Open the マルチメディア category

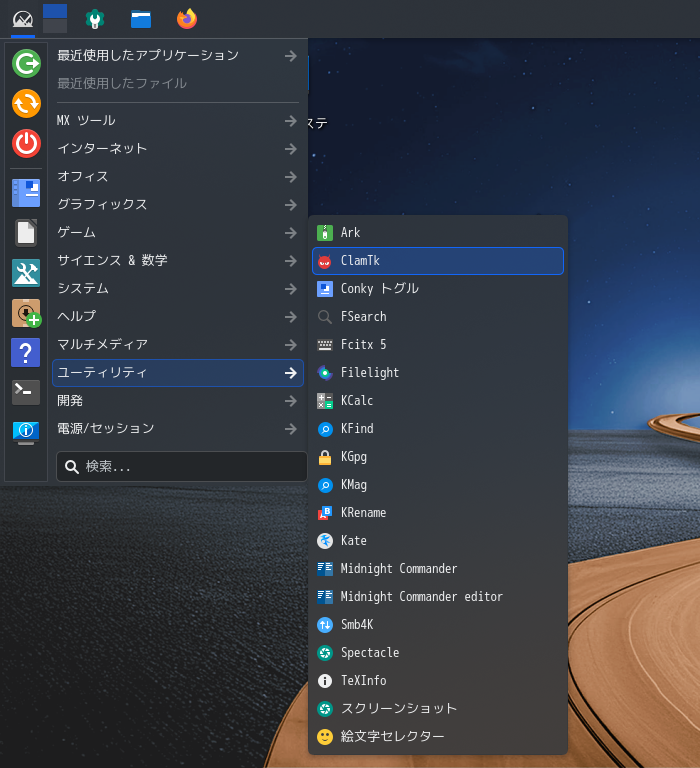tap(178, 345)
